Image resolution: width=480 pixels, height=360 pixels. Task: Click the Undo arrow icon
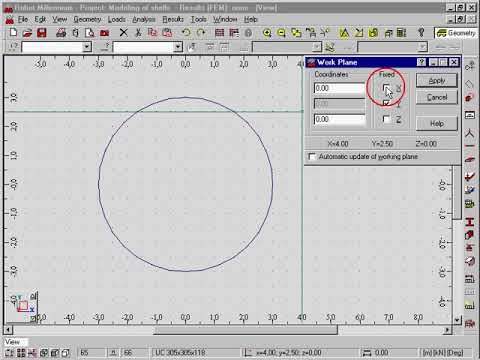(186, 33)
